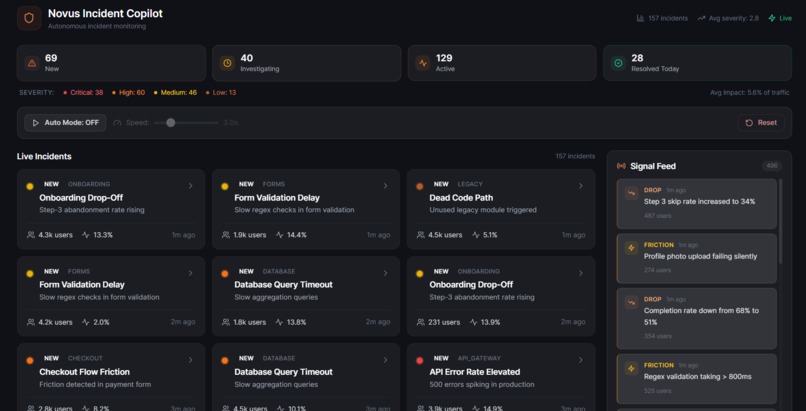Open the API Error Rate Elevated incident
806x411 pixels.
coord(501,377)
